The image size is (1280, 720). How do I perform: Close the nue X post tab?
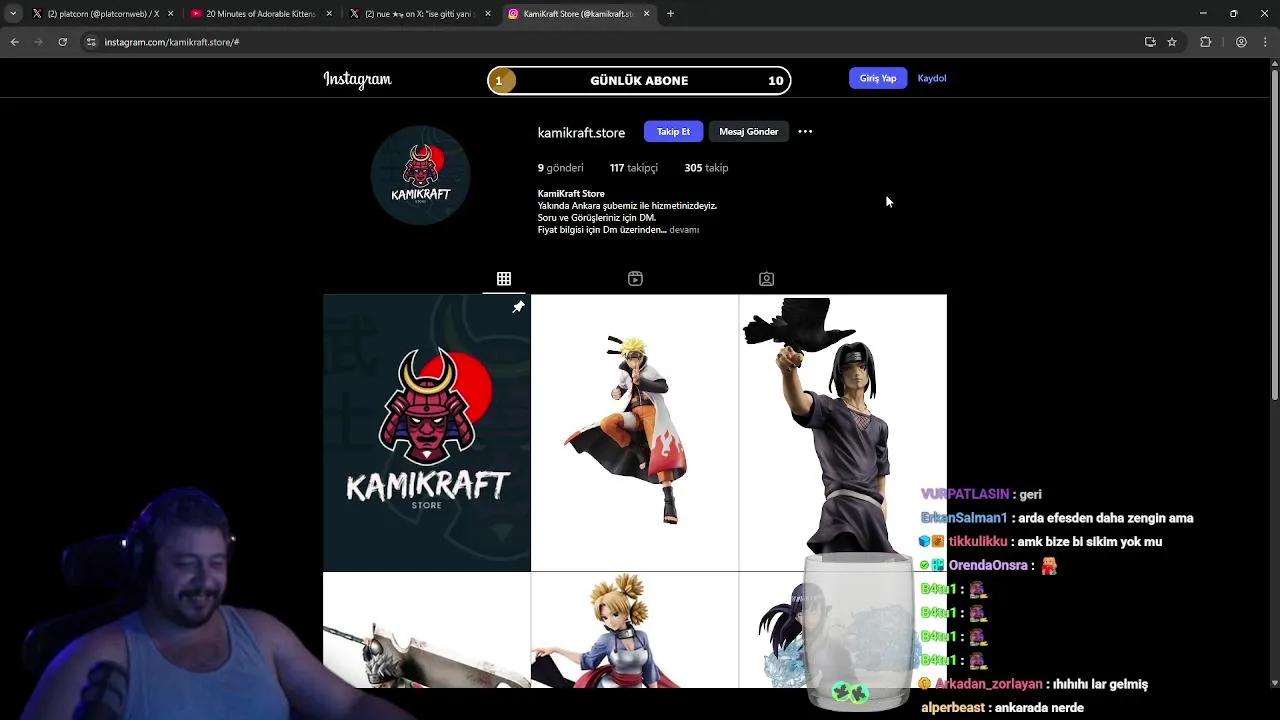coord(487,14)
